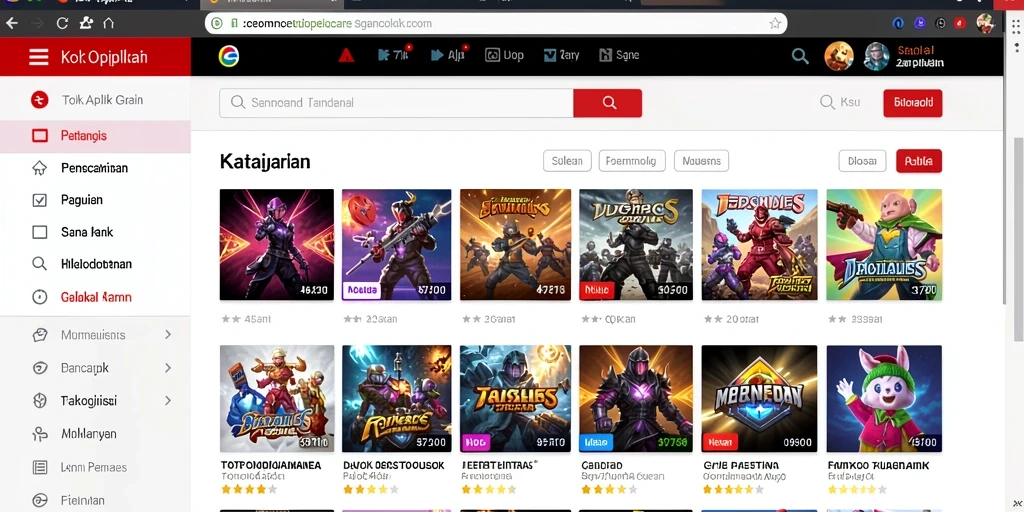Select the Solean filter button
The image size is (1024, 512).
click(567, 161)
